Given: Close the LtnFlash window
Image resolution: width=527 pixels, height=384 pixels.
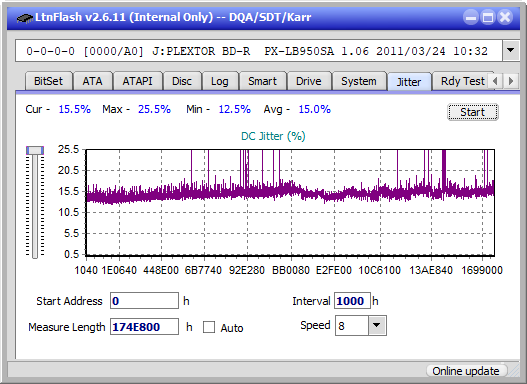Looking at the screenshot, I should tap(505, 17).
